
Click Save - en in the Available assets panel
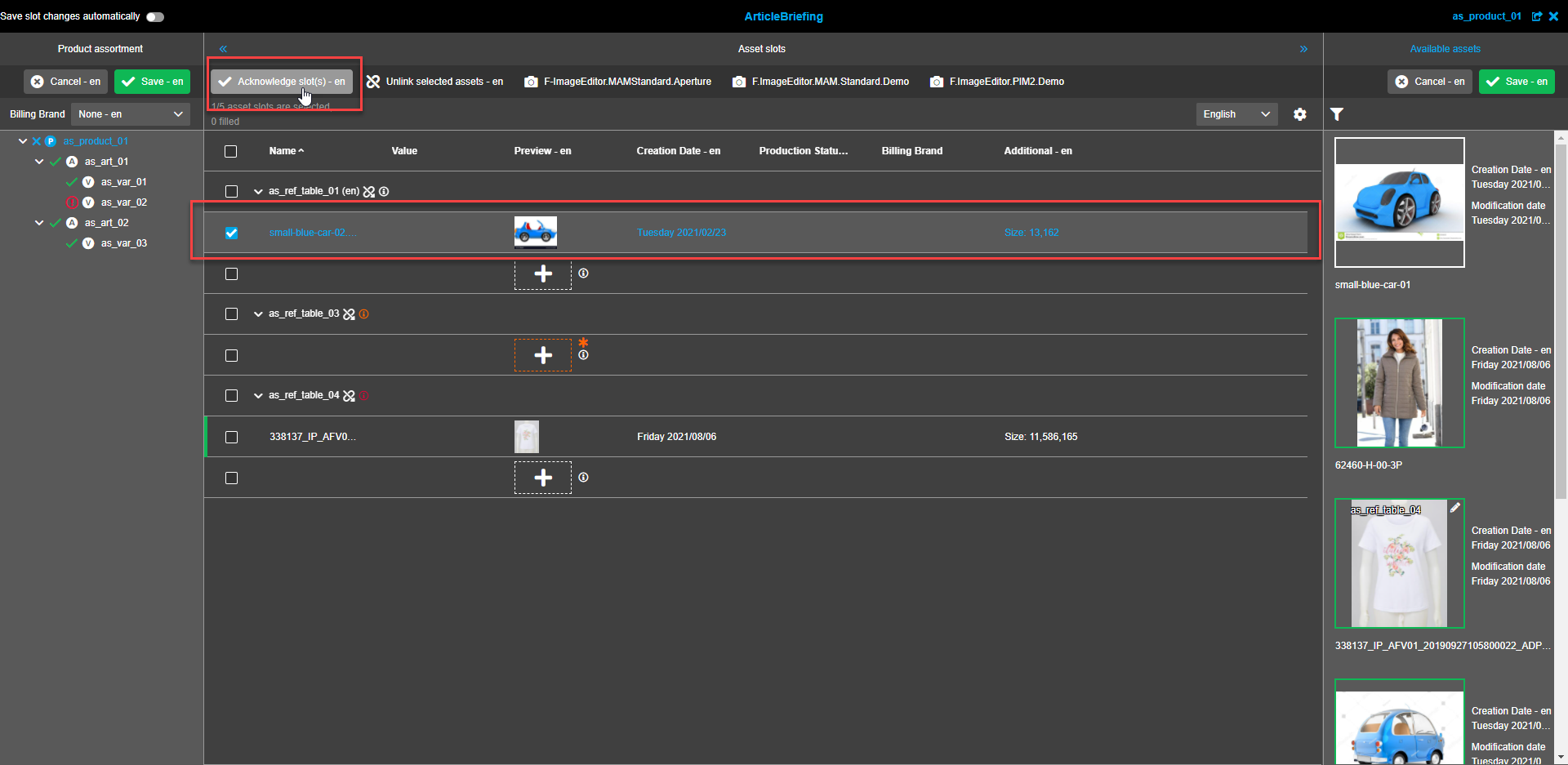click(1517, 82)
